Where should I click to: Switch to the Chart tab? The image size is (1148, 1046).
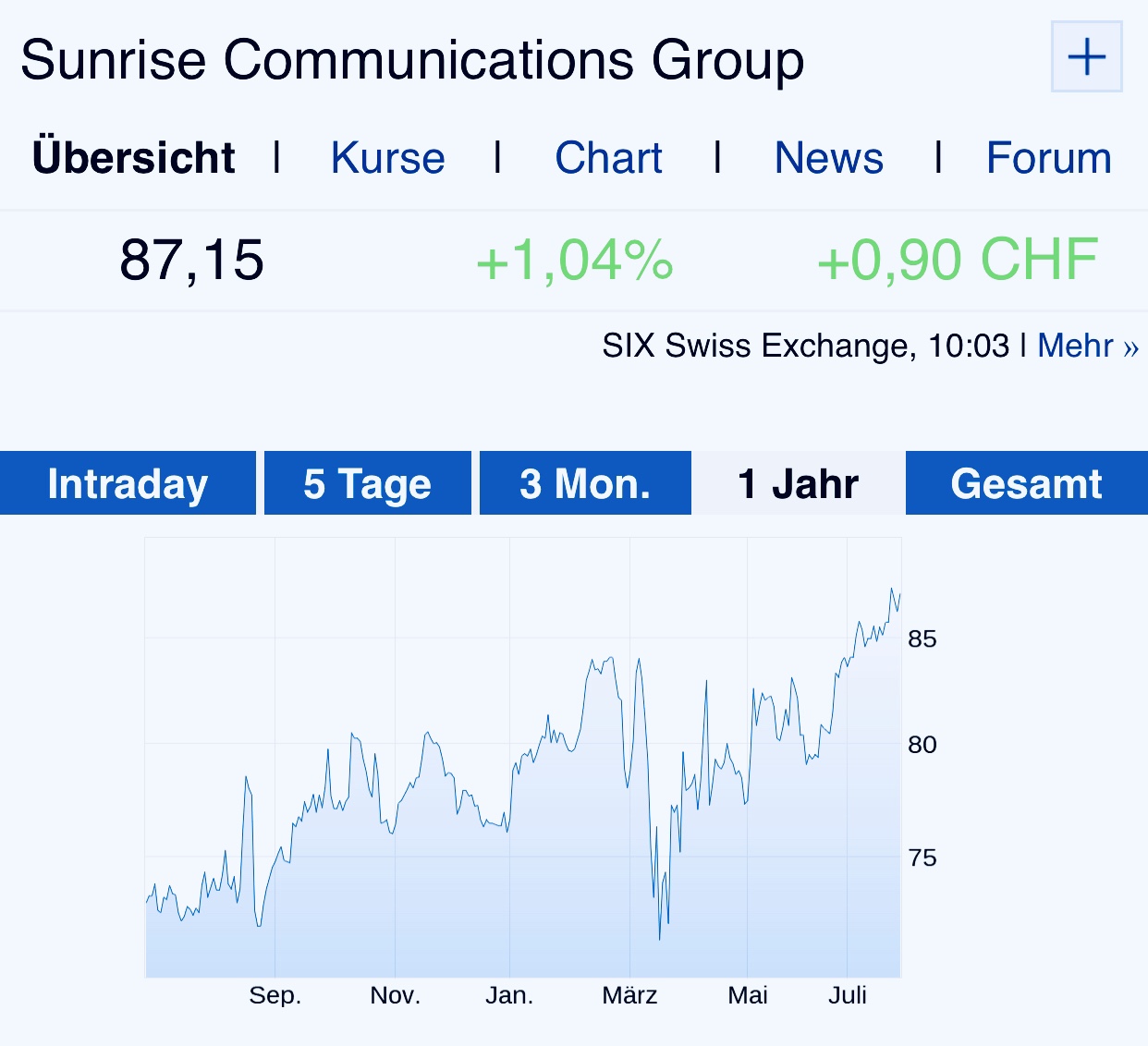[608, 158]
